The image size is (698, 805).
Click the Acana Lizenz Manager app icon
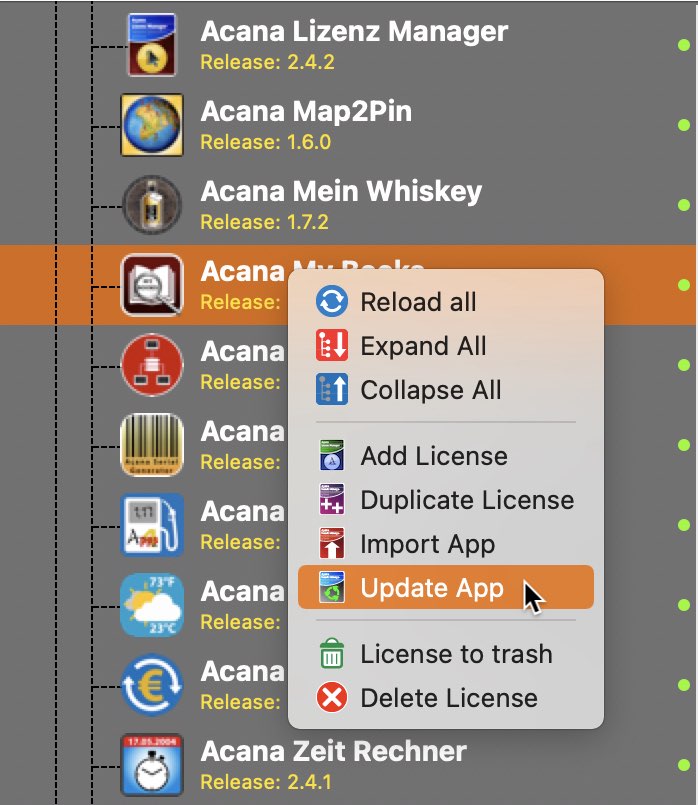(152, 45)
